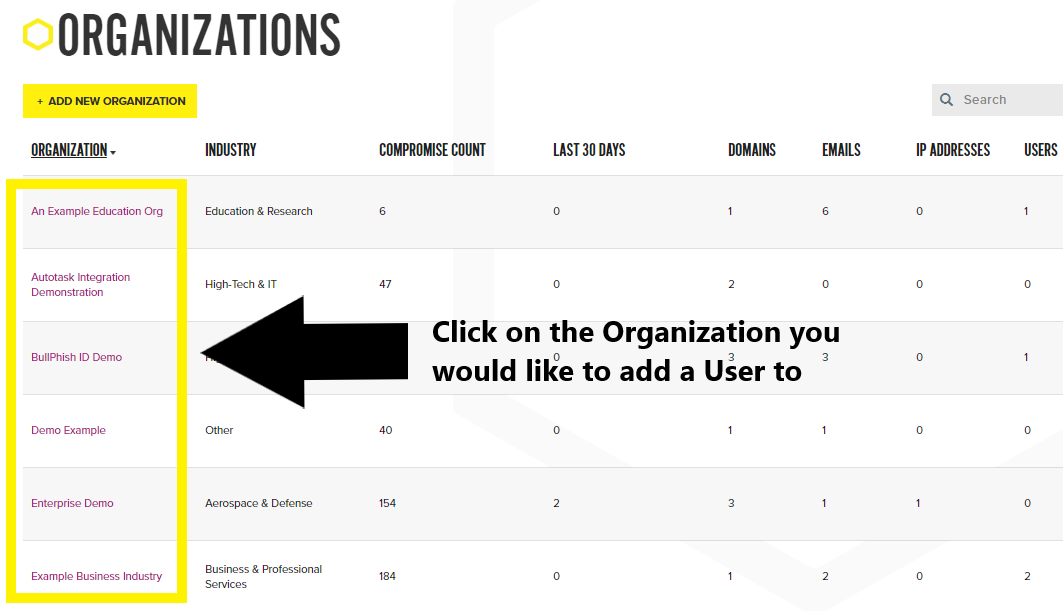
Task: Select the BullPhish ID Demo organization
Action: pyautogui.click(x=77, y=357)
